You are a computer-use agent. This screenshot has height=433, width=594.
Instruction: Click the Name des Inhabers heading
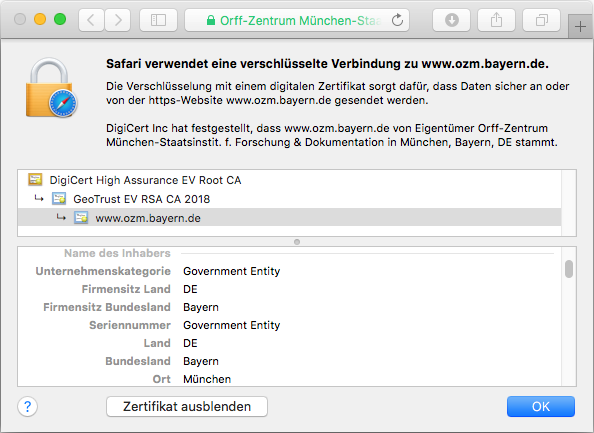coord(117,253)
